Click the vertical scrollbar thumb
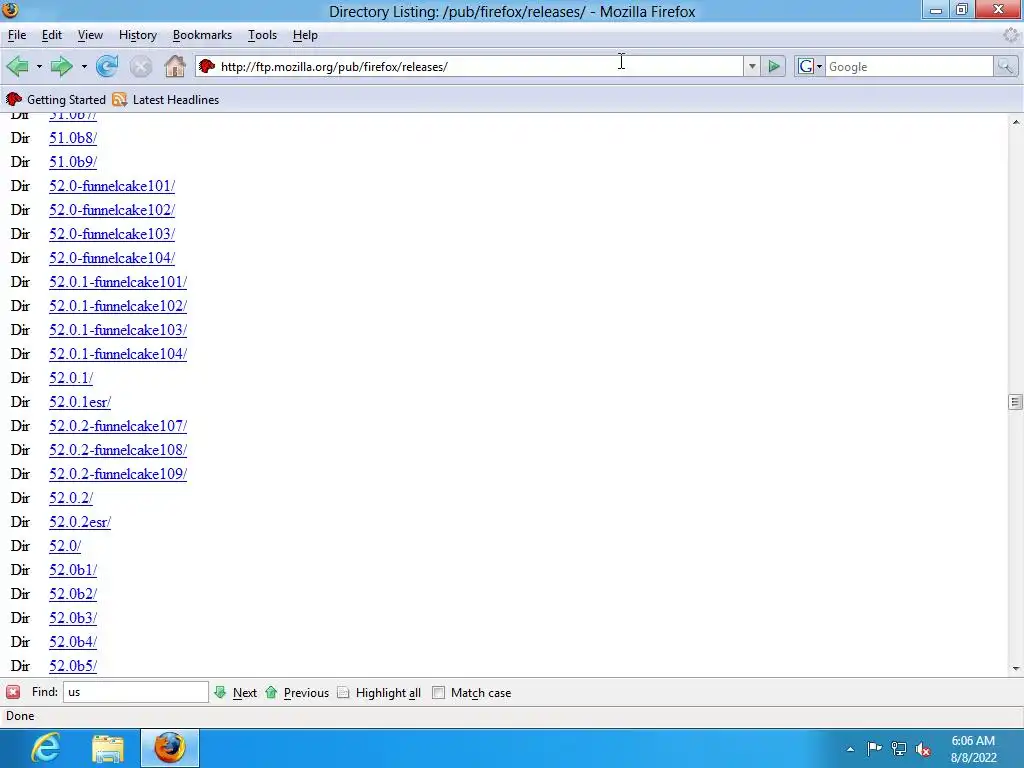 point(1015,402)
